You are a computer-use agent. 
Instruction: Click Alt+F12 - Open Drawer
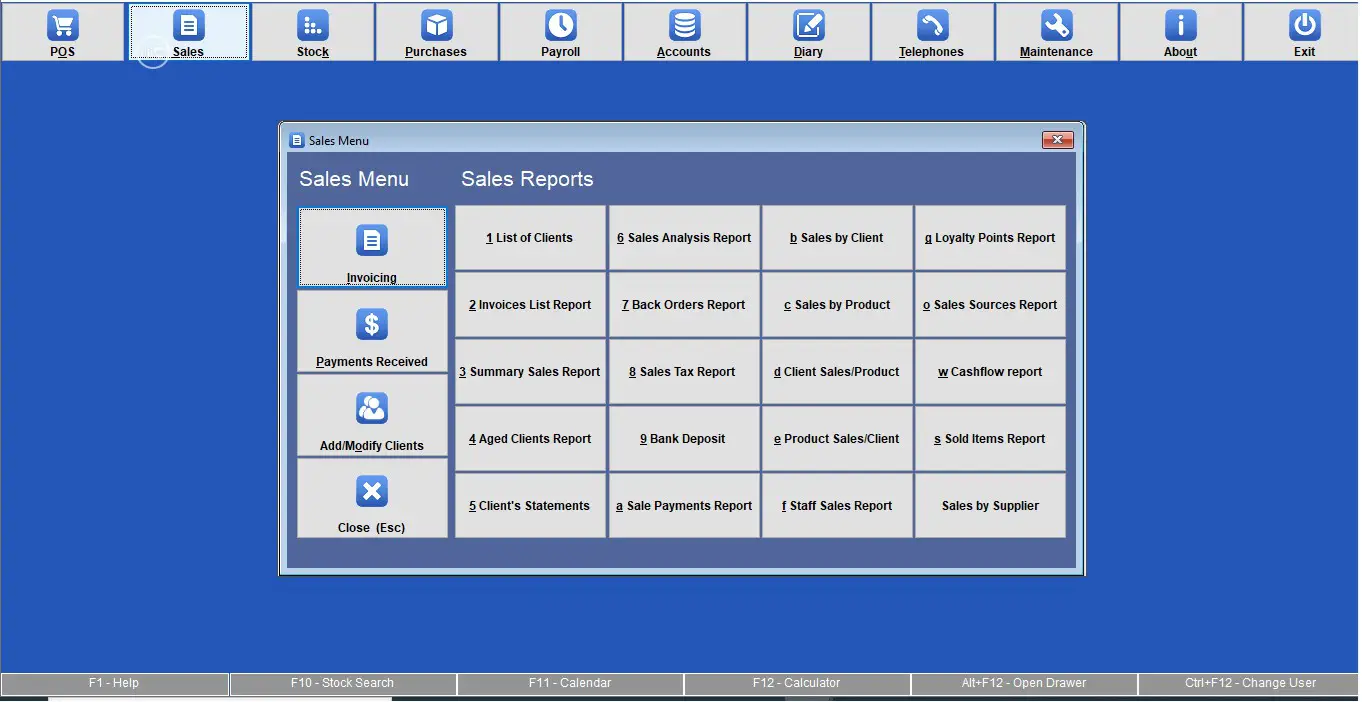1024,684
